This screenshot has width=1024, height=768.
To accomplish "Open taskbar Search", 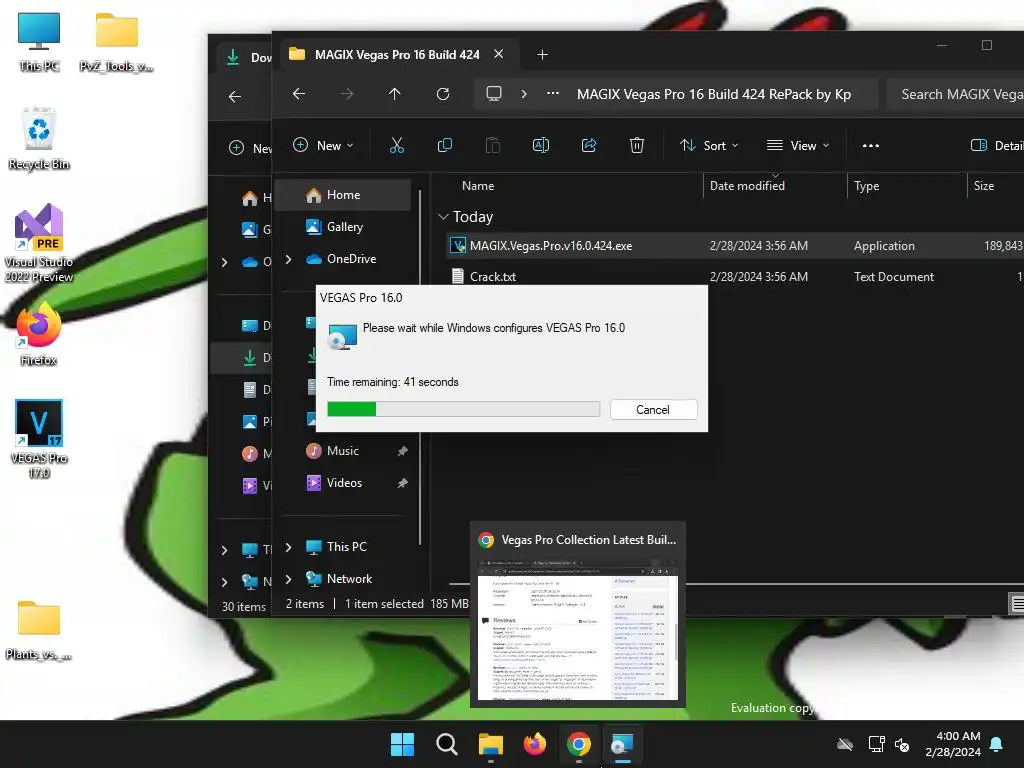I will pyautogui.click(x=447, y=744).
